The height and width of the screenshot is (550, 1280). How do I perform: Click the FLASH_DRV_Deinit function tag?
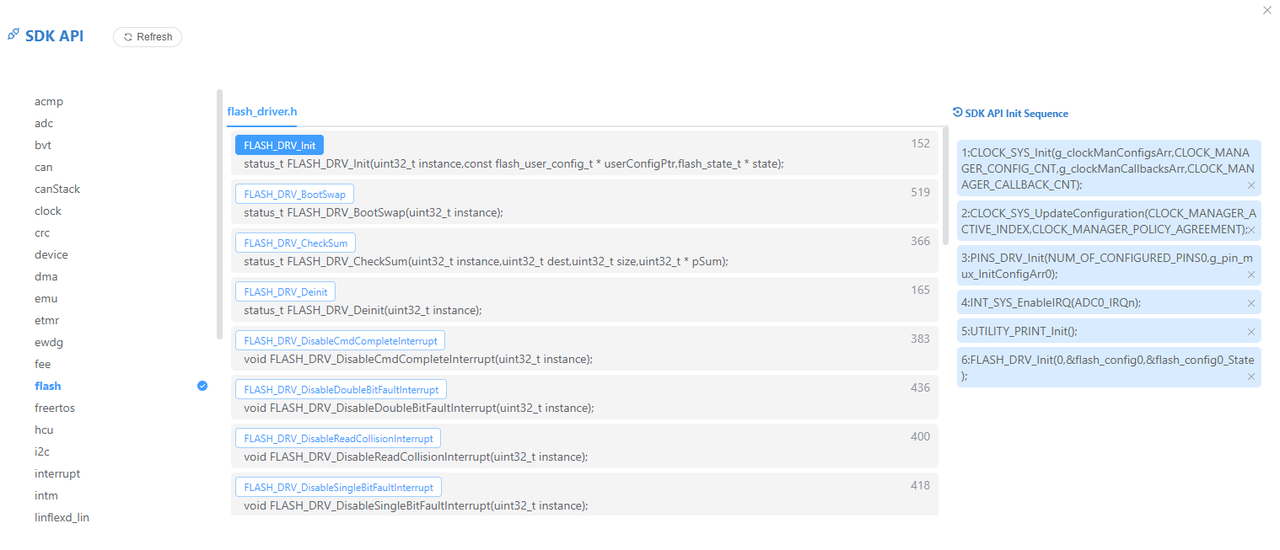(285, 292)
